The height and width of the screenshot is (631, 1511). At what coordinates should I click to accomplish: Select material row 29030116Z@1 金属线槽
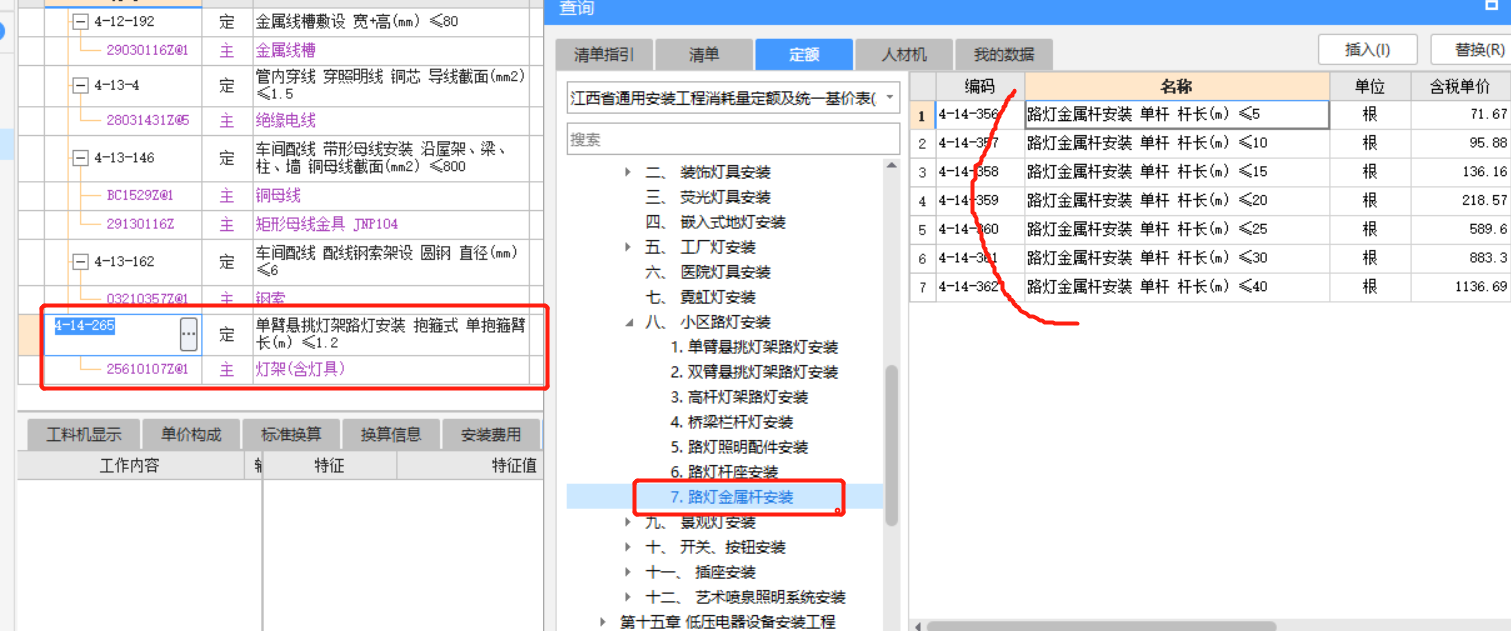click(x=283, y=50)
